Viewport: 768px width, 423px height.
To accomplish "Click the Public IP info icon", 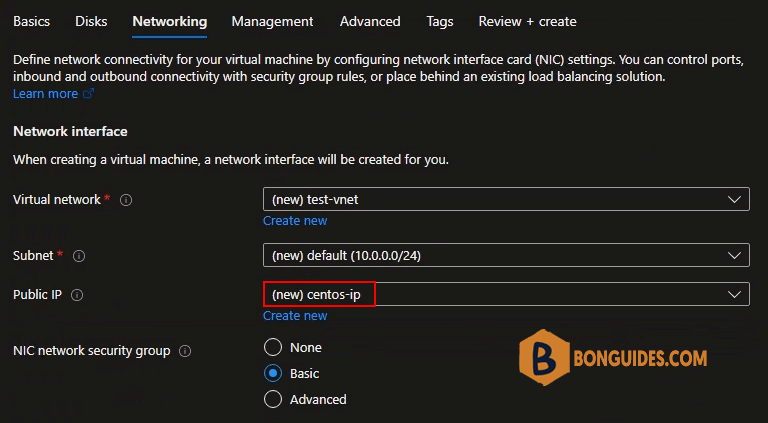I will (x=77, y=295).
